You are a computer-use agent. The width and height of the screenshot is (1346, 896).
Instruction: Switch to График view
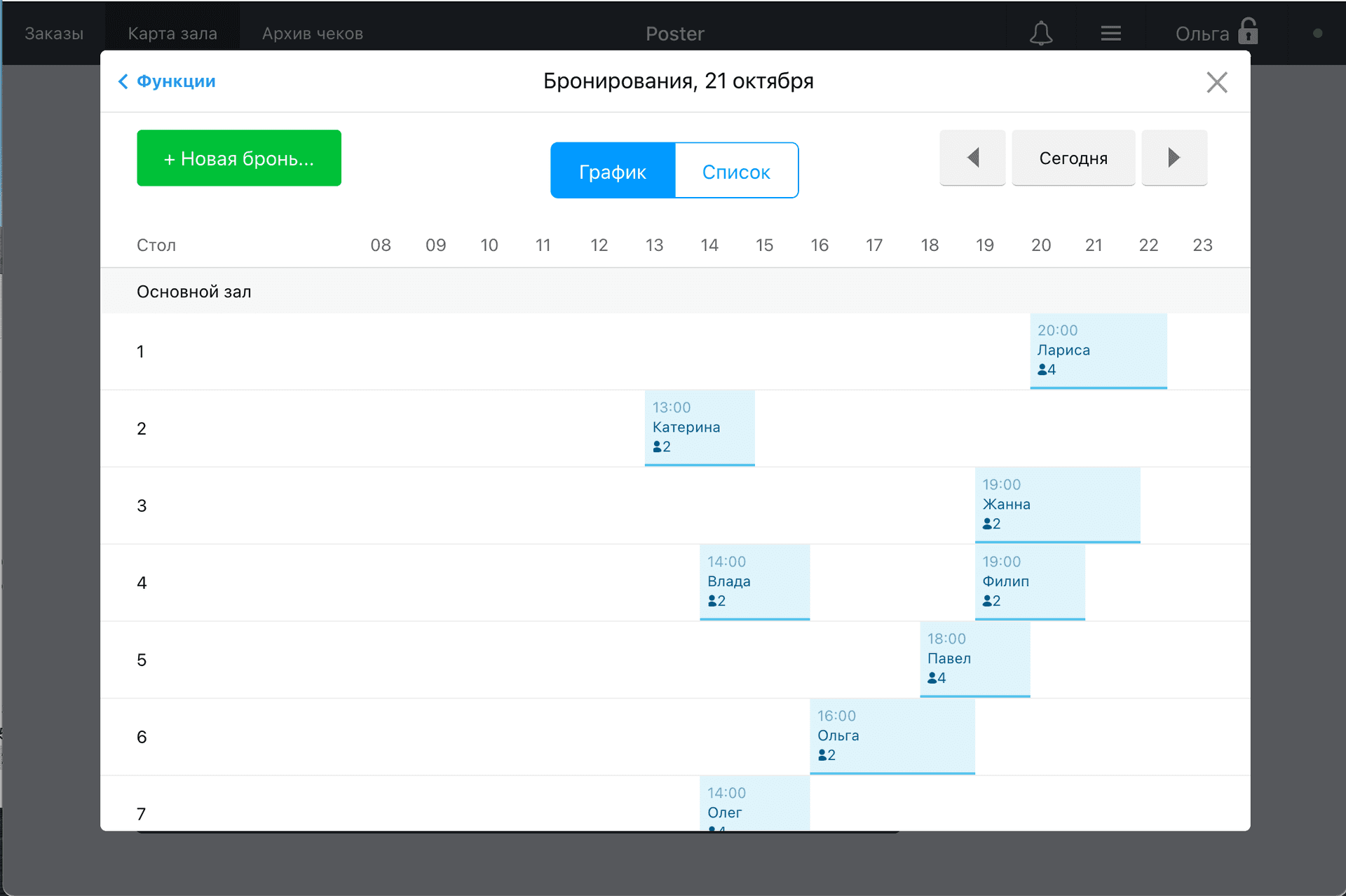[613, 171]
